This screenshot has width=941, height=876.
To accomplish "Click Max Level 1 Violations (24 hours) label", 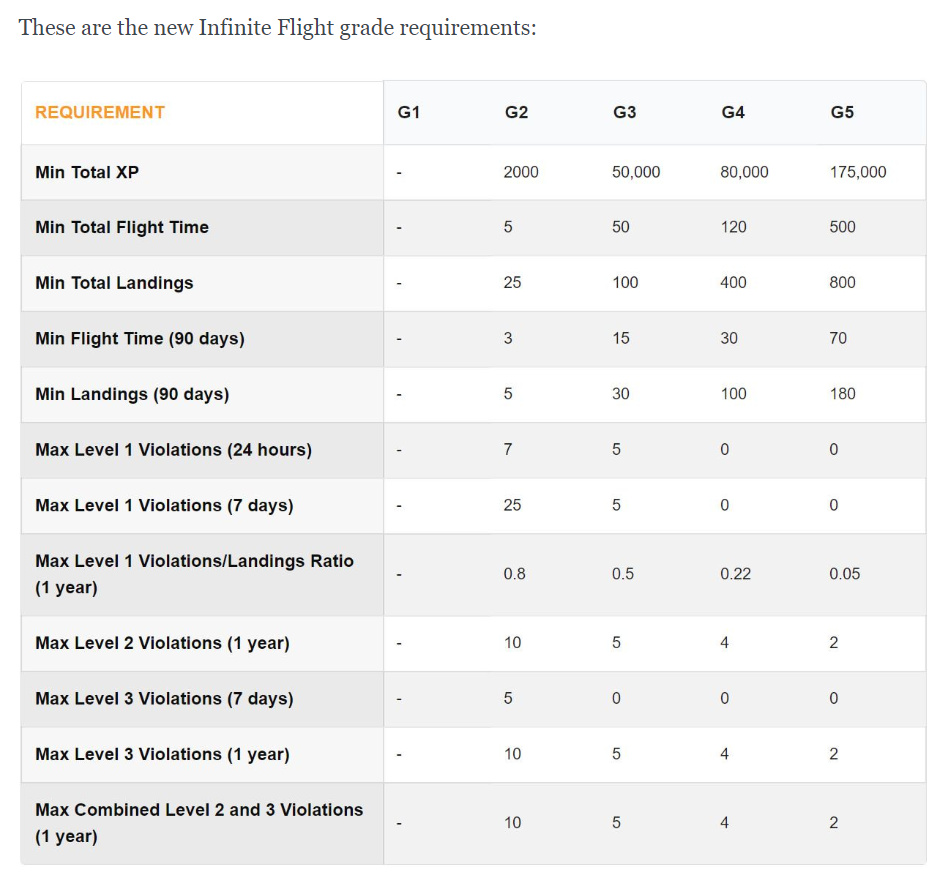I will tap(173, 450).
